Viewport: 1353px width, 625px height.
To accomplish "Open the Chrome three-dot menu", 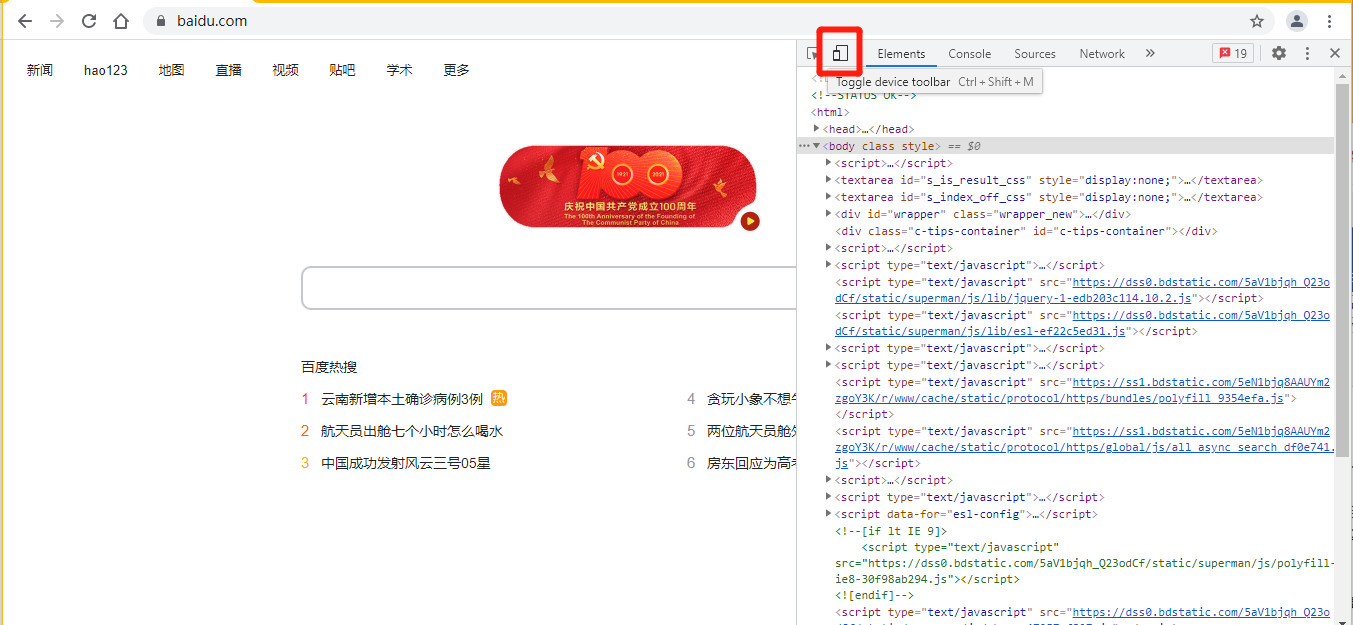I will pyautogui.click(x=1331, y=21).
